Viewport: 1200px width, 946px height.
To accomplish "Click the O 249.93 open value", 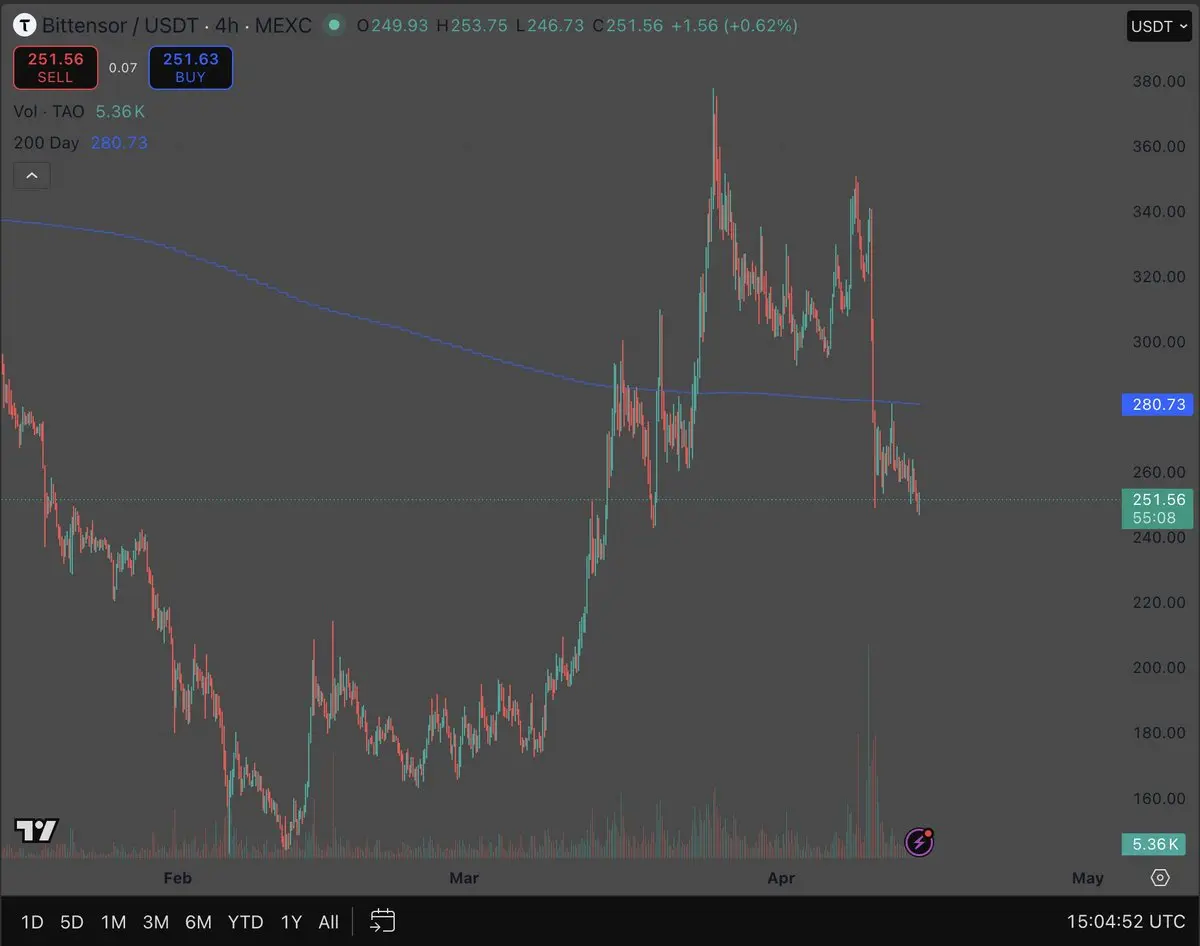I will (x=391, y=25).
